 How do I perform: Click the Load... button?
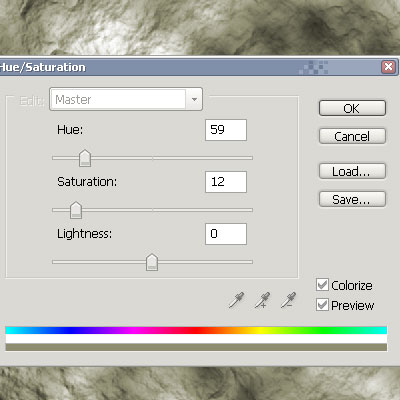(x=352, y=171)
